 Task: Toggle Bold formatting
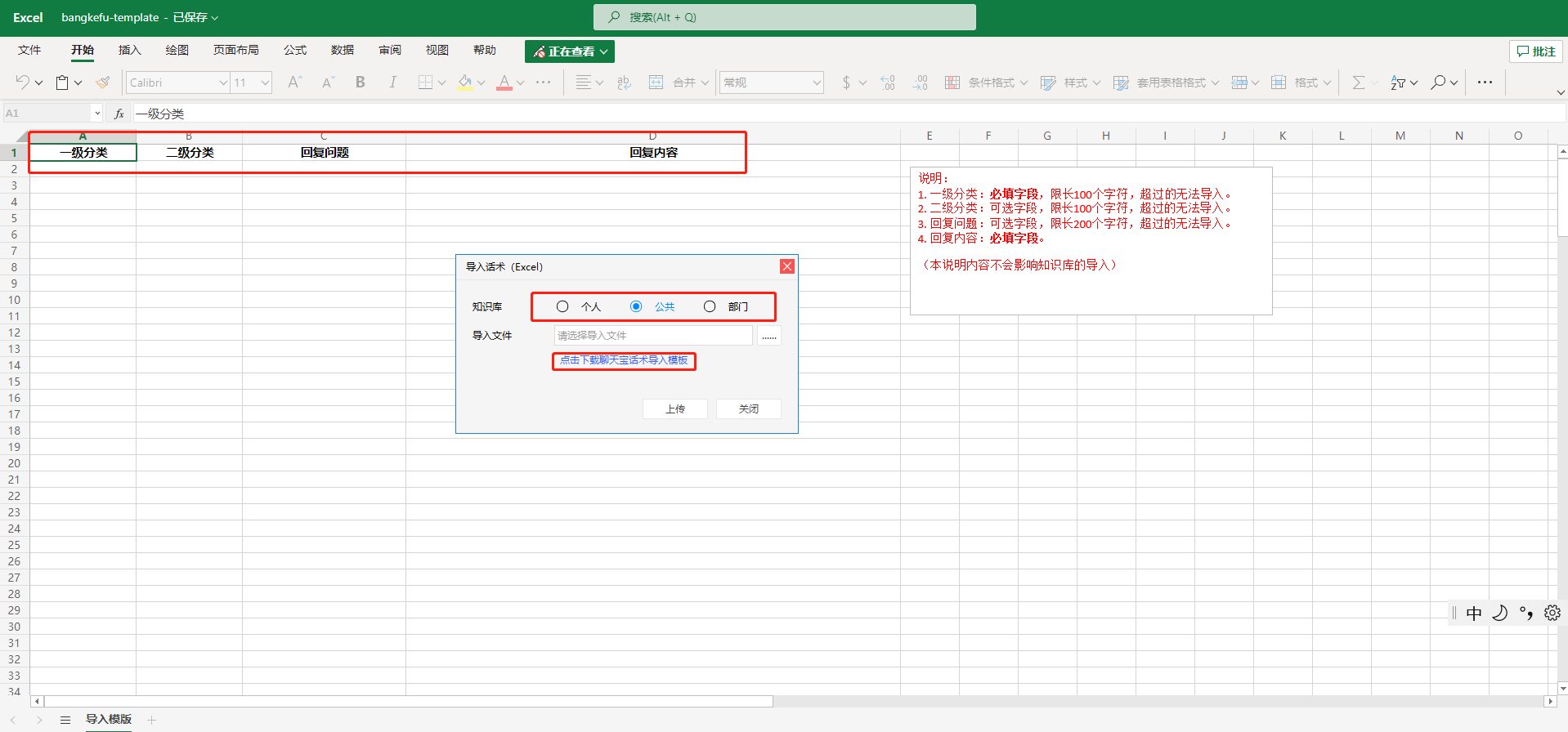[x=360, y=82]
